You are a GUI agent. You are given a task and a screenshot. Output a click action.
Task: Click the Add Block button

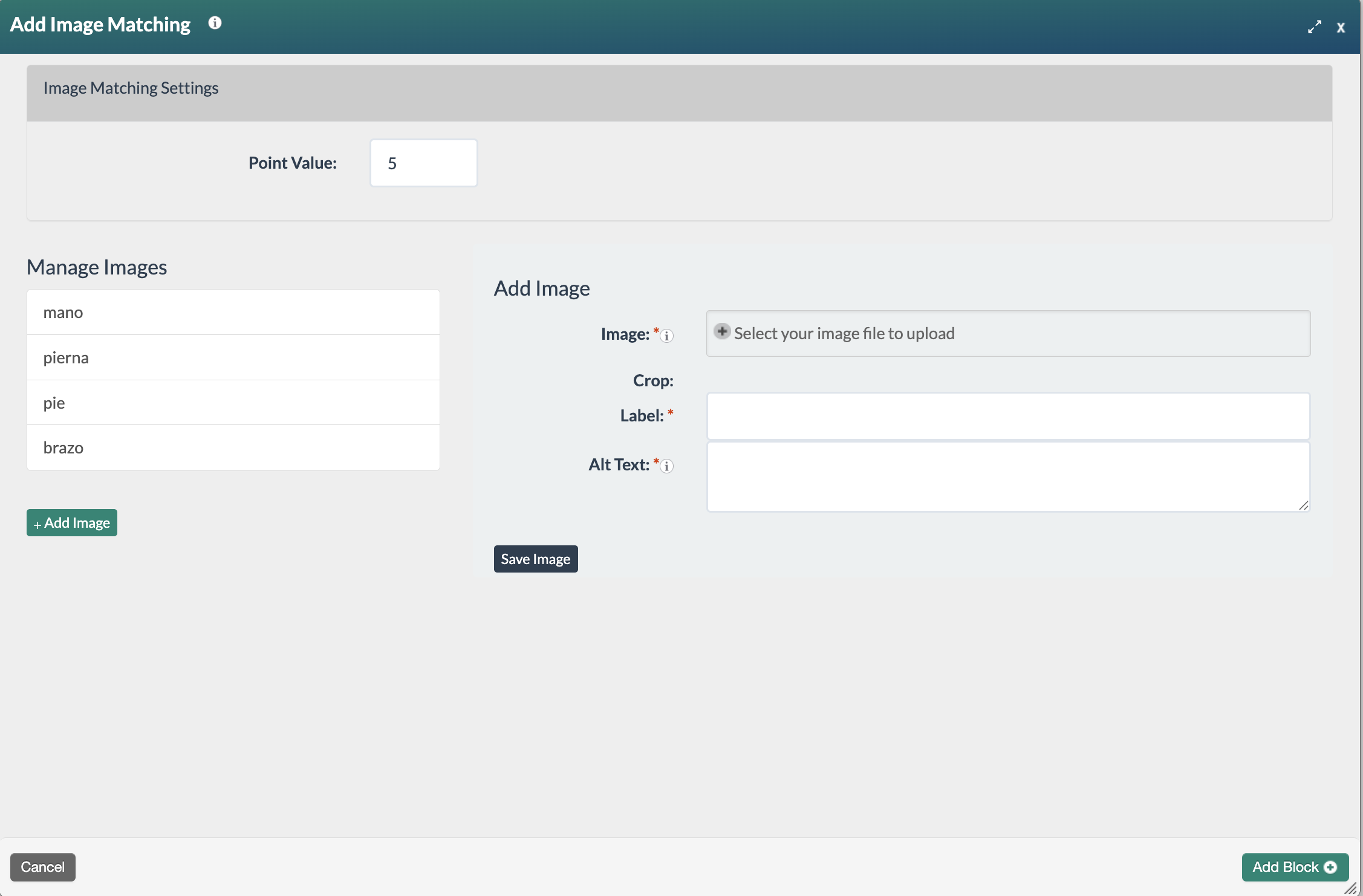[x=1295, y=867]
